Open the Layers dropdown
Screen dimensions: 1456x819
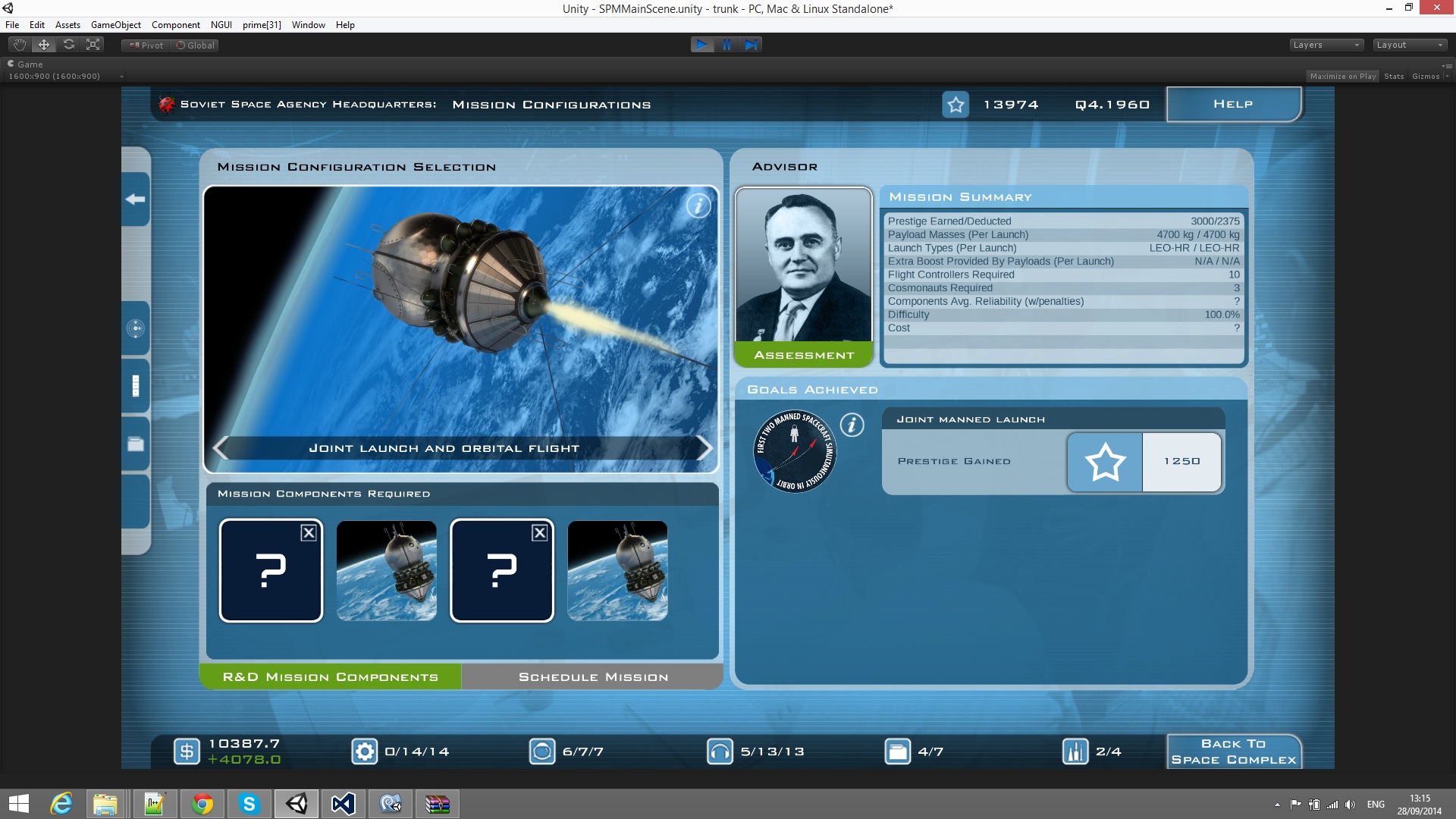point(1326,45)
